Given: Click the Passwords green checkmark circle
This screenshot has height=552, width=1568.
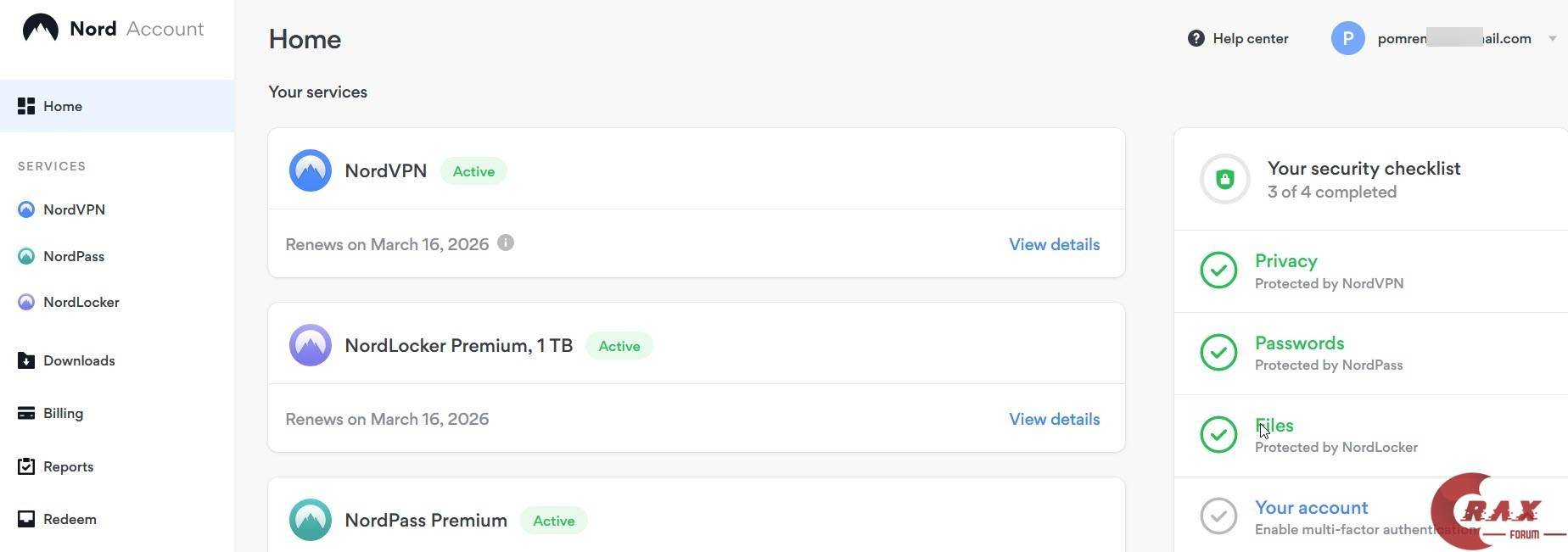Looking at the screenshot, I should [1218, 353].
